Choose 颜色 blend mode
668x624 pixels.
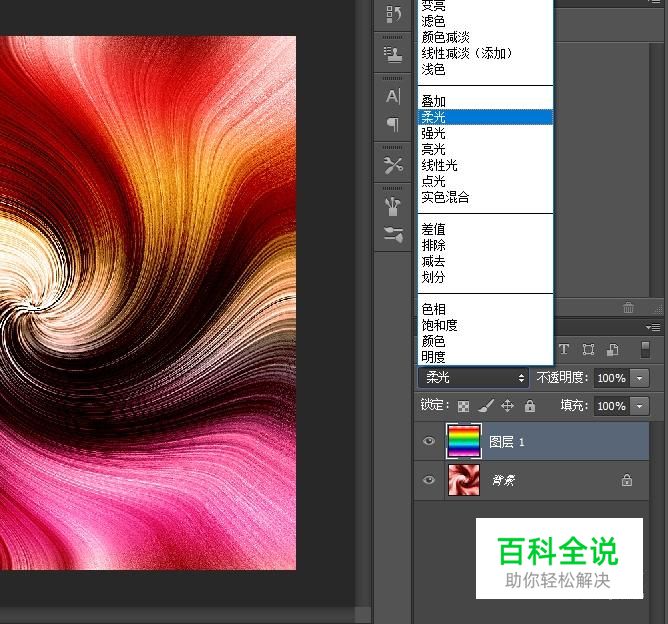(485, 341)
